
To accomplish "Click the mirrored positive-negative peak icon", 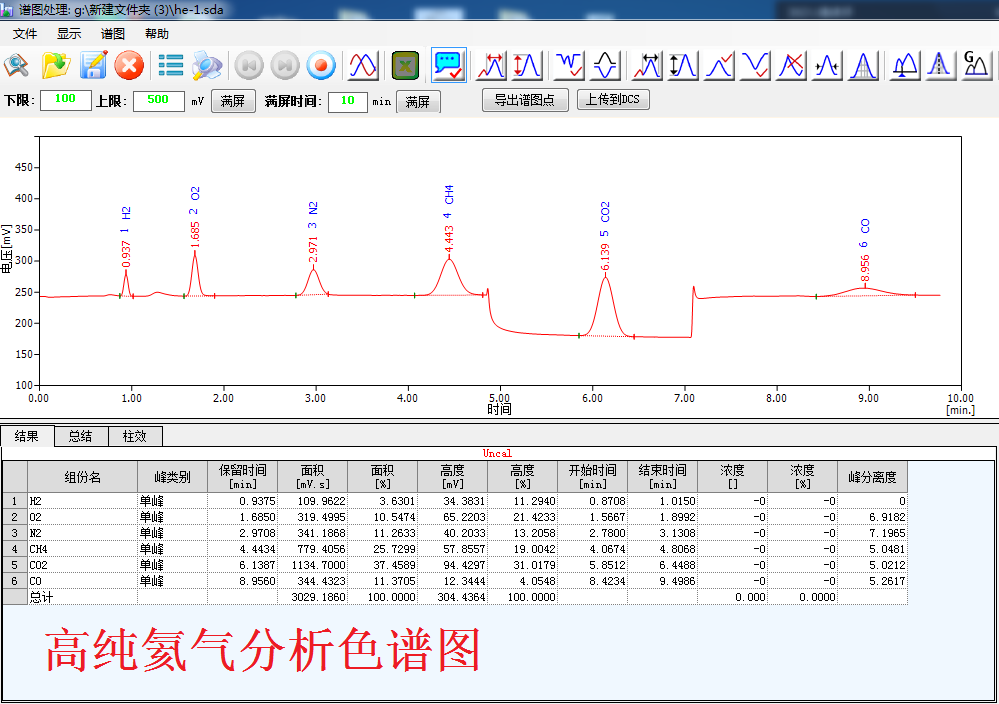I will (x=605, y=65).
